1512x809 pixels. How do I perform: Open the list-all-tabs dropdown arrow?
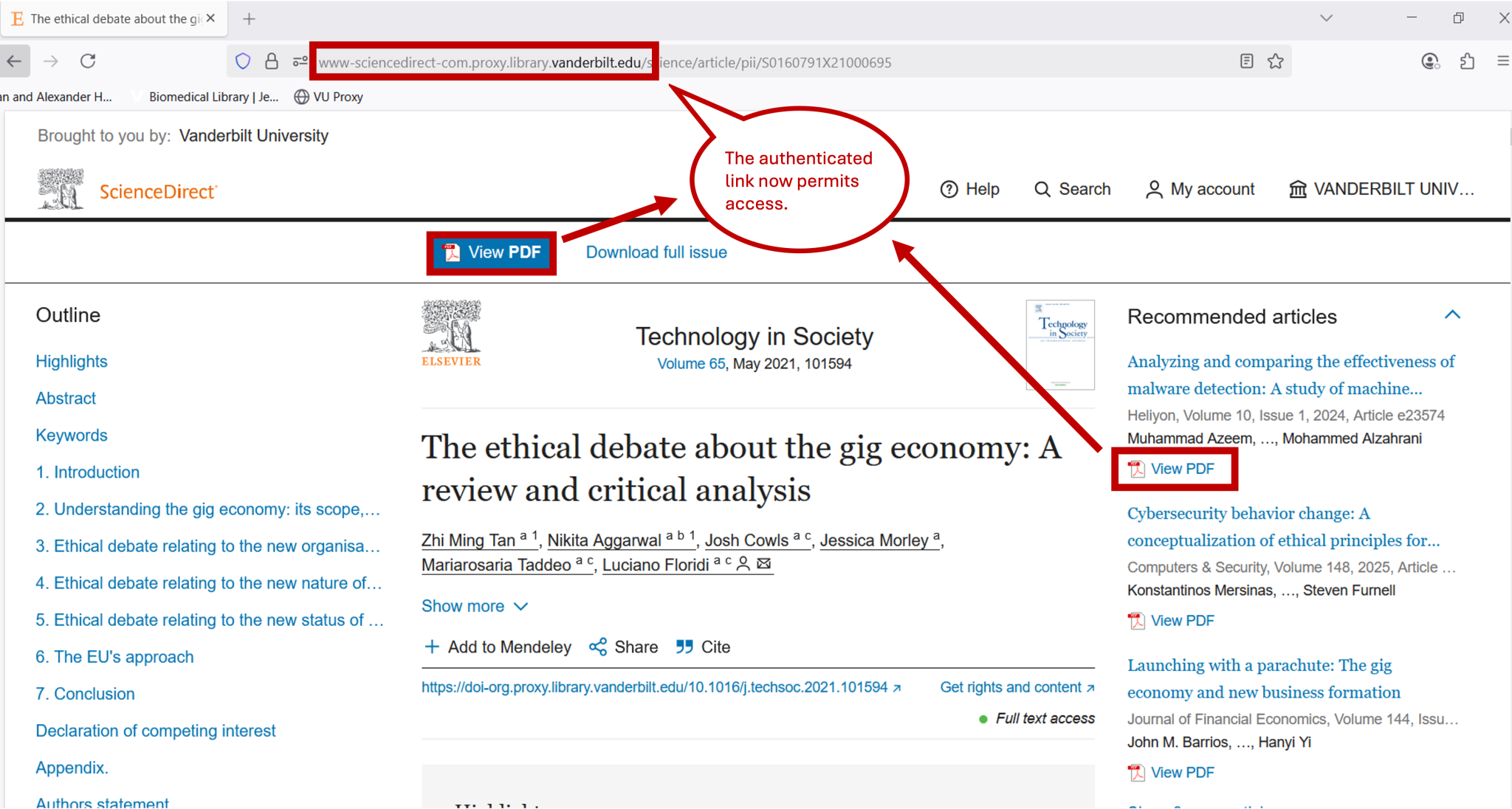[x=1327, y=18]
